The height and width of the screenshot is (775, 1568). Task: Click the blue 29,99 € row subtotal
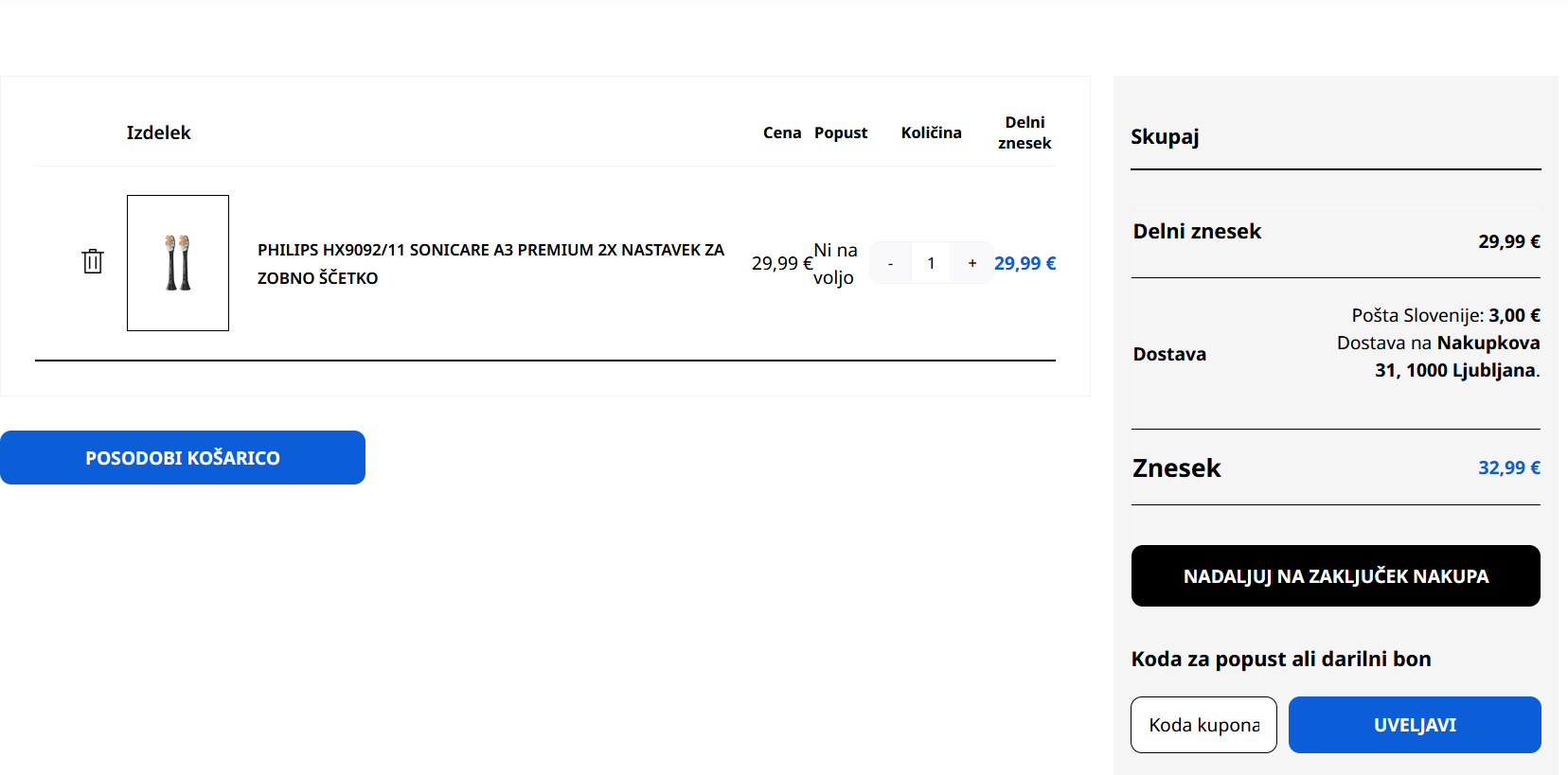pos(1025,263)
